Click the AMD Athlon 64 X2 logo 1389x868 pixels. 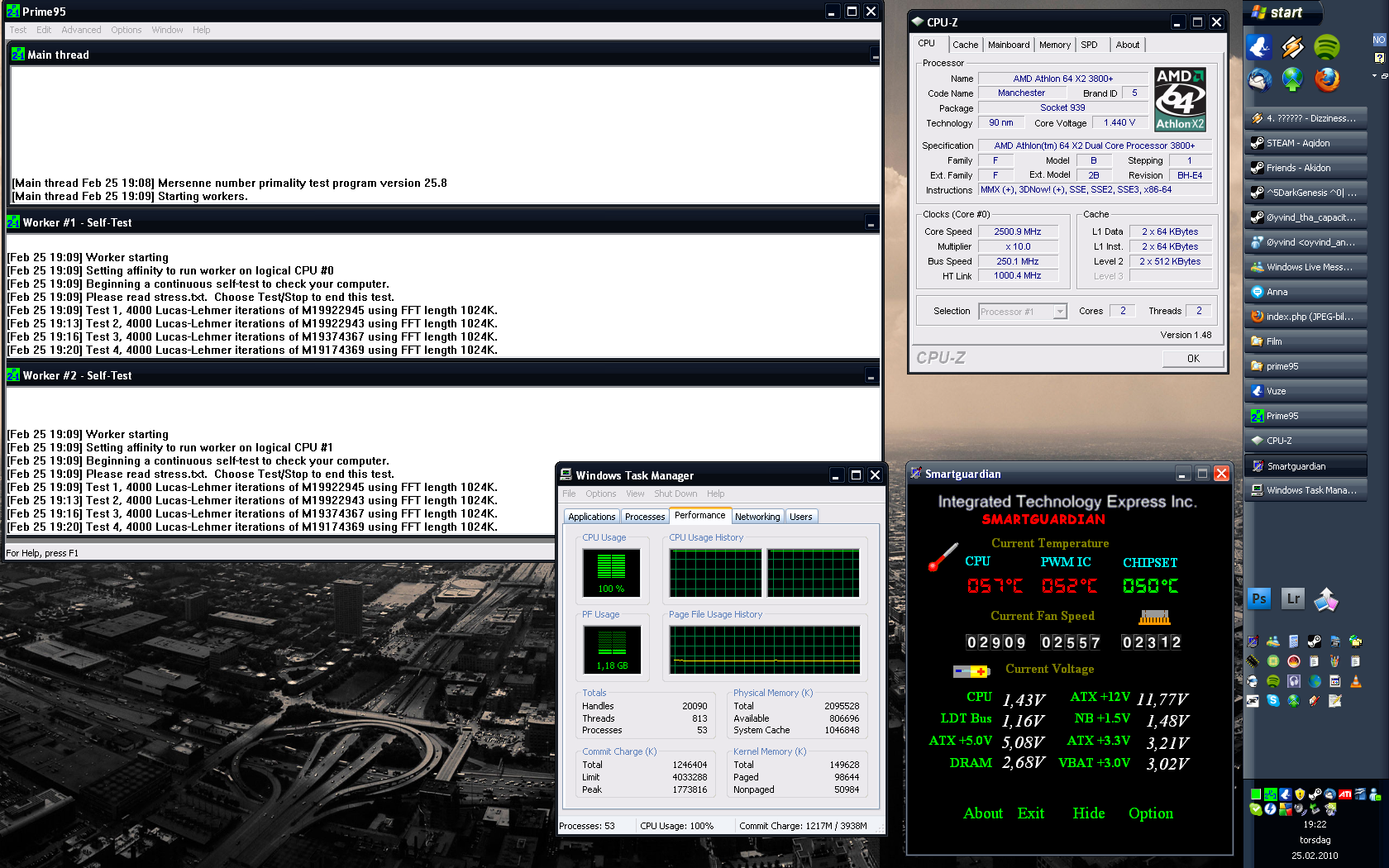coord(1180,100)
